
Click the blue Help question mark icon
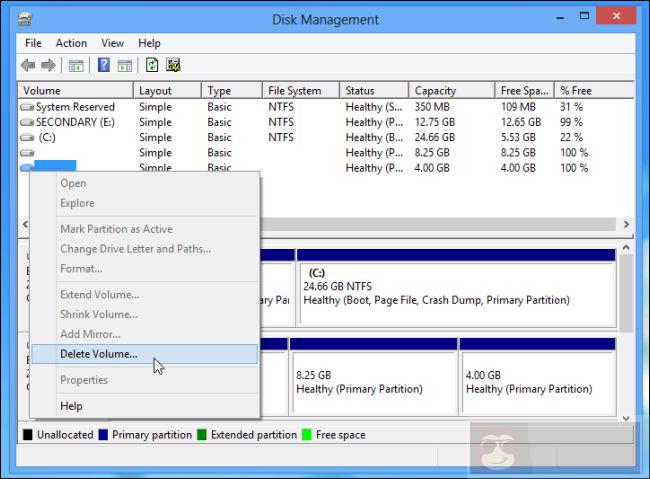(x=103, y=66)
